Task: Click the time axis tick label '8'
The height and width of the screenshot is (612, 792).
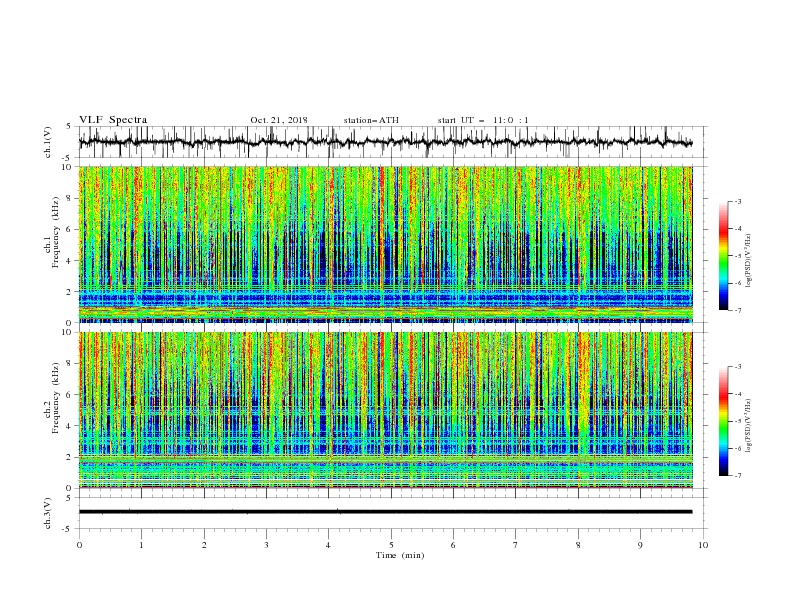Action: 578,545
